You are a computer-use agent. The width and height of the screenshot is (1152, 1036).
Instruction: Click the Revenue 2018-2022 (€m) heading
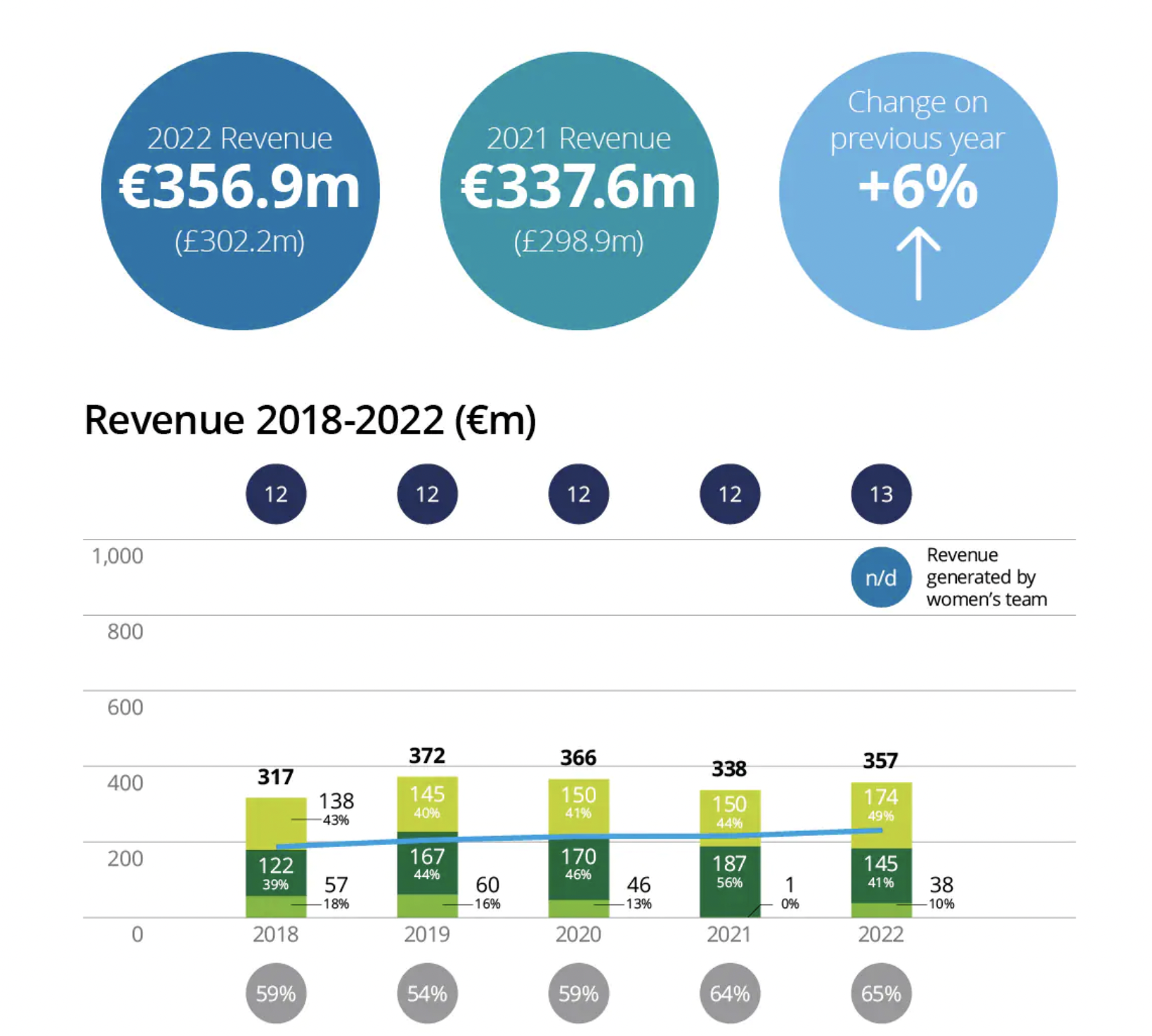pos(310,421)
